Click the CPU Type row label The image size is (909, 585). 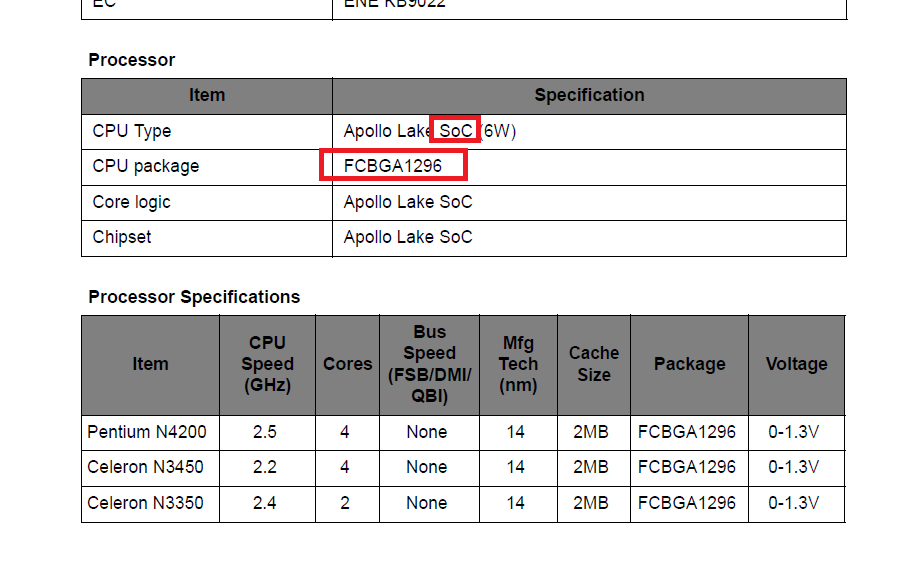(132, 131)
